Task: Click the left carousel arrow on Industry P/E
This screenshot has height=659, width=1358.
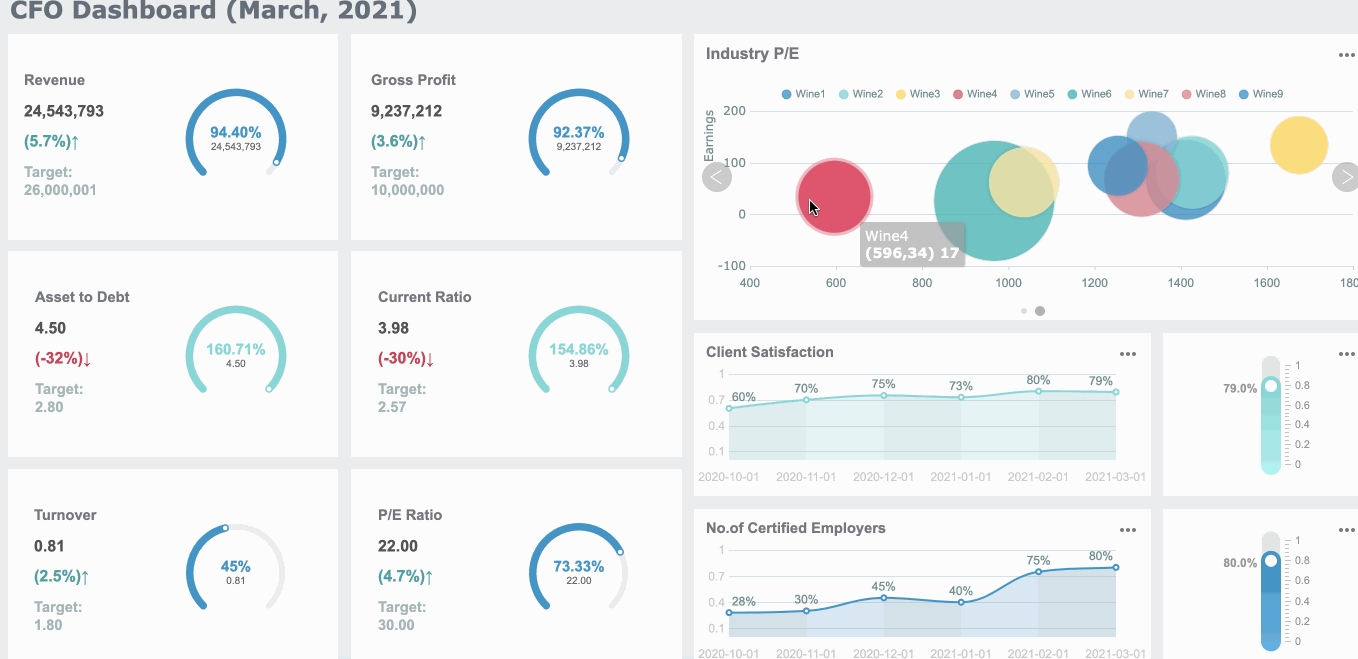Action: [x=717, y=176]
